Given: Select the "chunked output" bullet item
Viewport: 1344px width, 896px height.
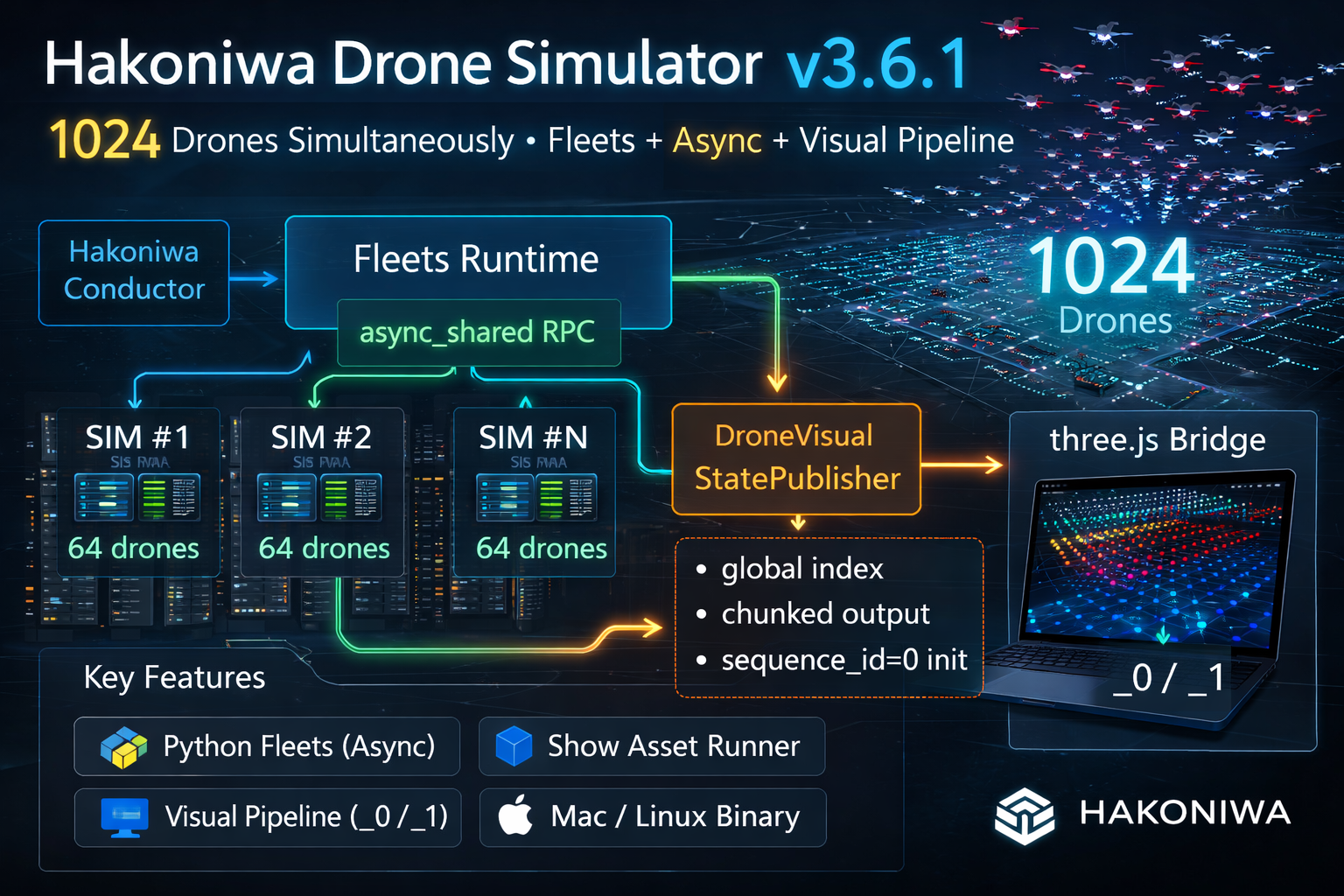Looking at the screenshot, I should pos(824,614).
